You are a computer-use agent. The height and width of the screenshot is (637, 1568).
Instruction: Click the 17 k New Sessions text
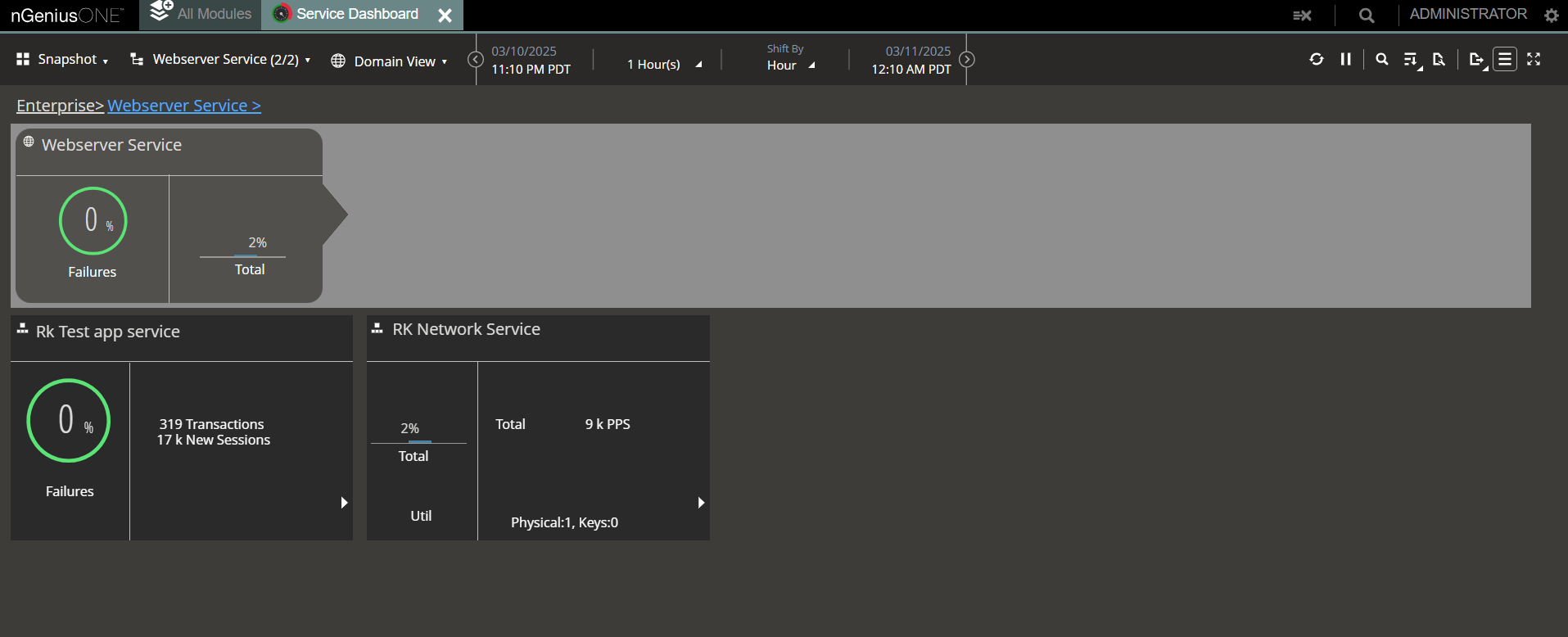(214, 440)
